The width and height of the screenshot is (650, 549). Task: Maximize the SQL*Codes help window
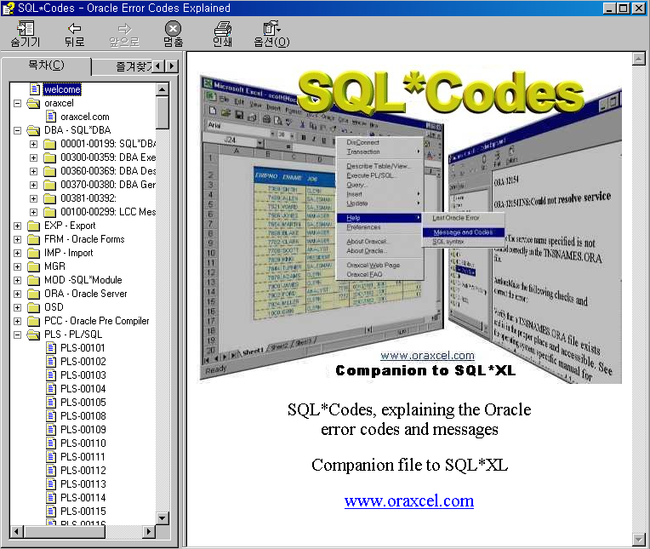tap(623, 8)
